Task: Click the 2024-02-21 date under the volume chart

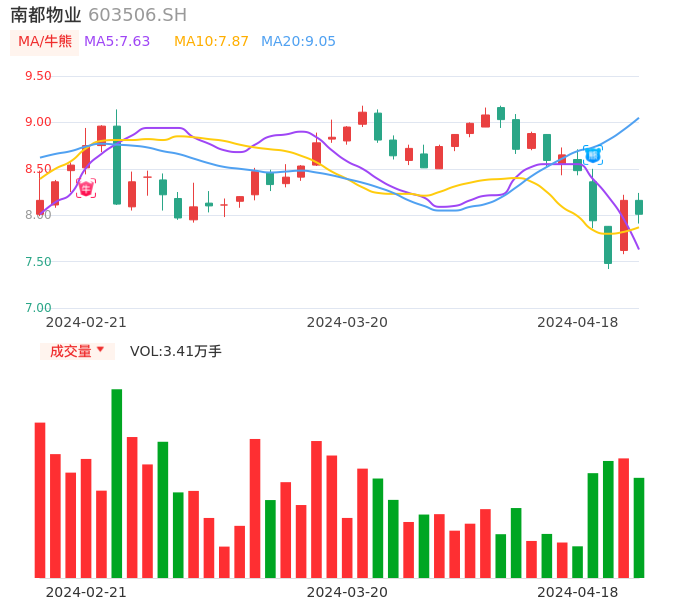Action: (86, 592)
